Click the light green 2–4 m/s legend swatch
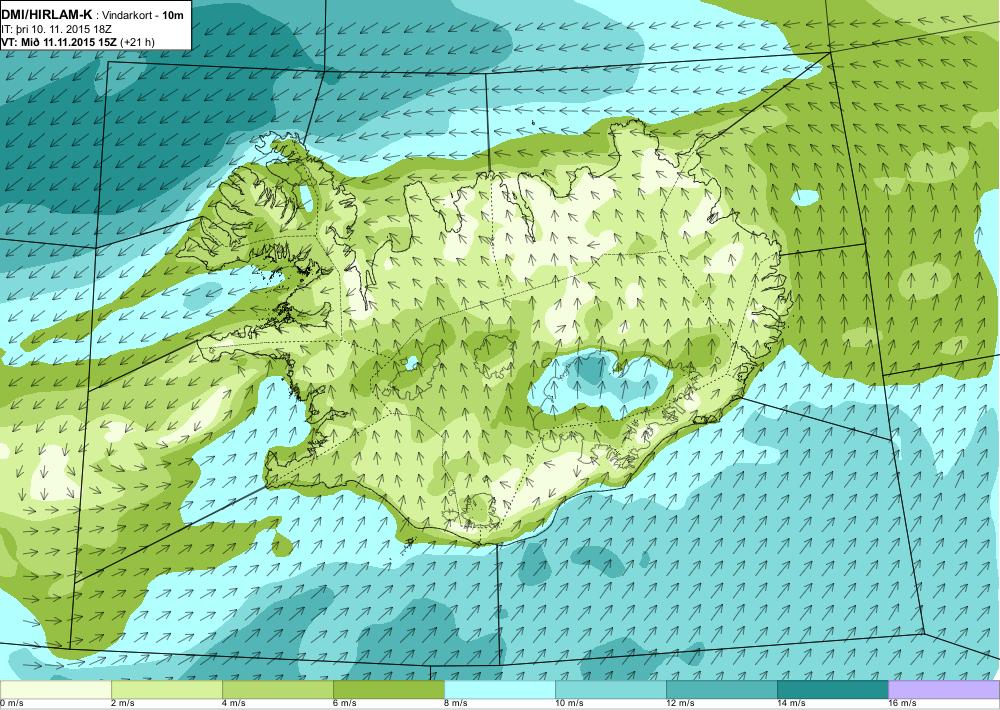Screen dimensions: 1000x710 (166, 690)
